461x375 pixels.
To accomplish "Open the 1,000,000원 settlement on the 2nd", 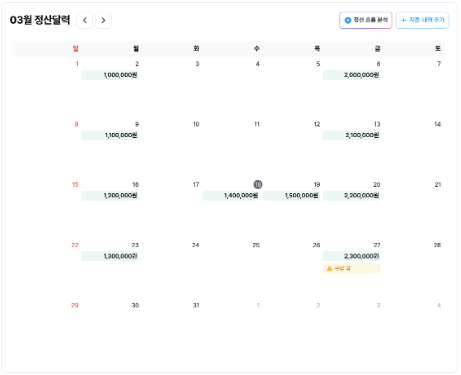I will tap(110, 75).
